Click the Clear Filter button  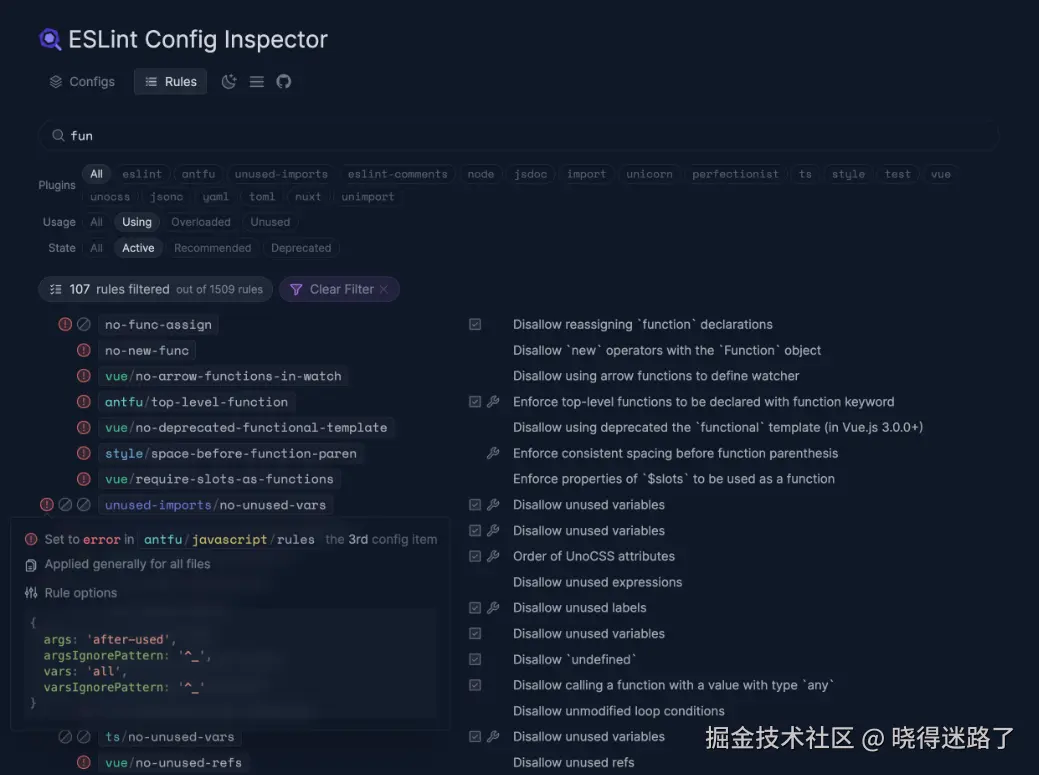[339, 289]
